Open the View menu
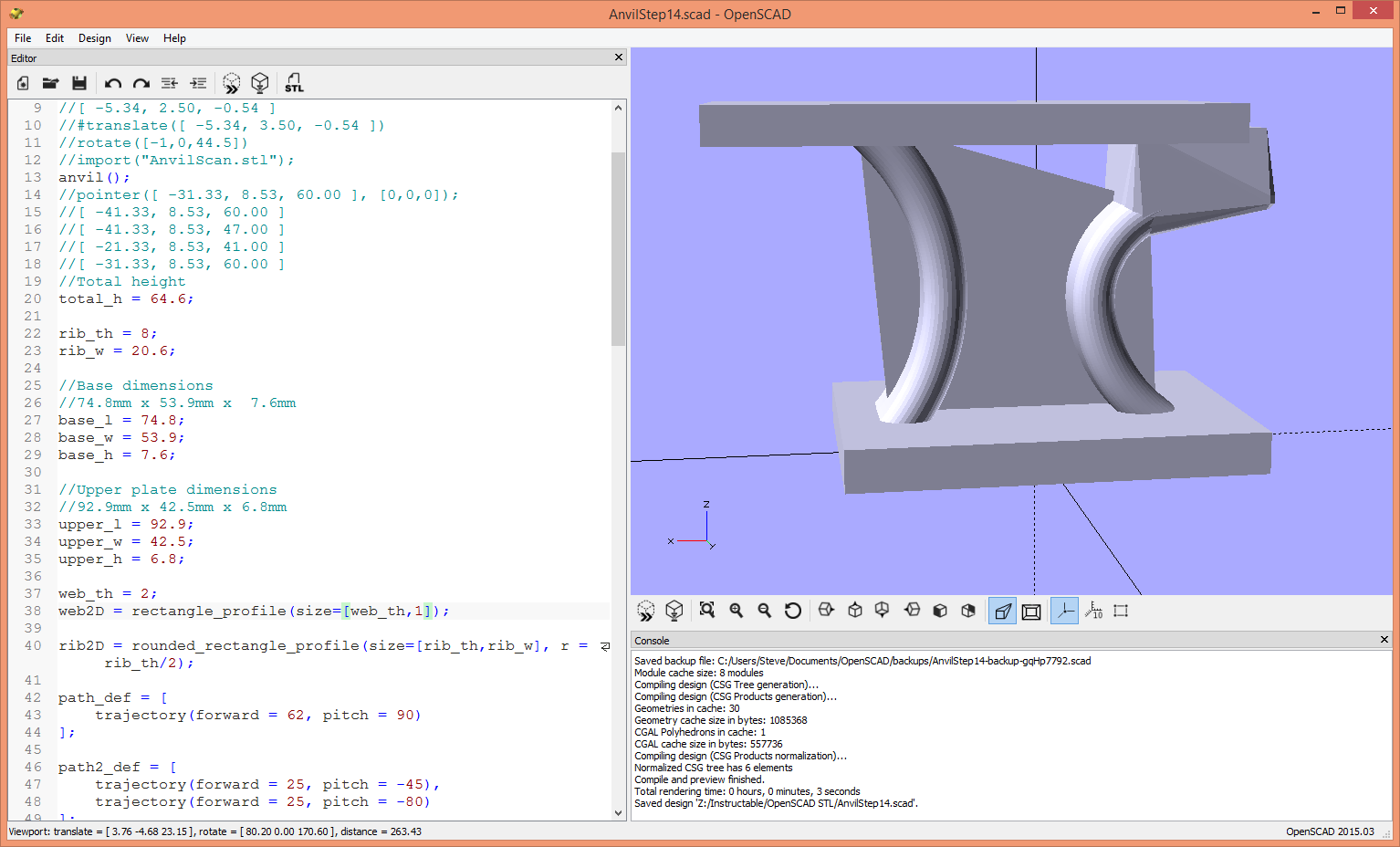This screenshot has height=847, width=1400. coord(137,38)
